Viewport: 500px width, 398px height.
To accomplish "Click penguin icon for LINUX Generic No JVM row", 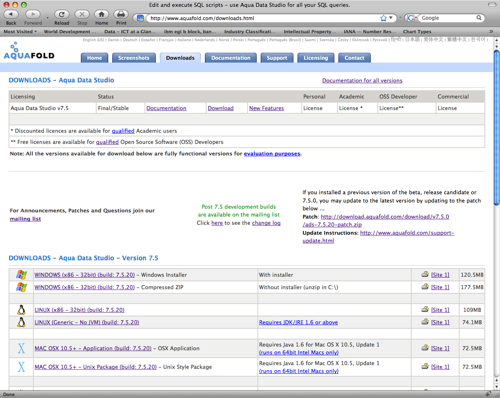I will (x=21, y=322).
